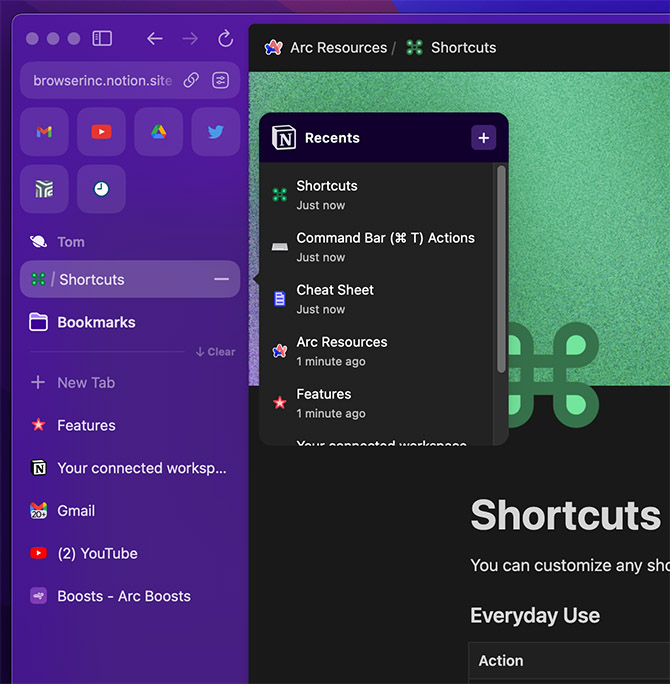Click the Everyday Use section heading
The image size is (670, 684).
pos(535,616)
